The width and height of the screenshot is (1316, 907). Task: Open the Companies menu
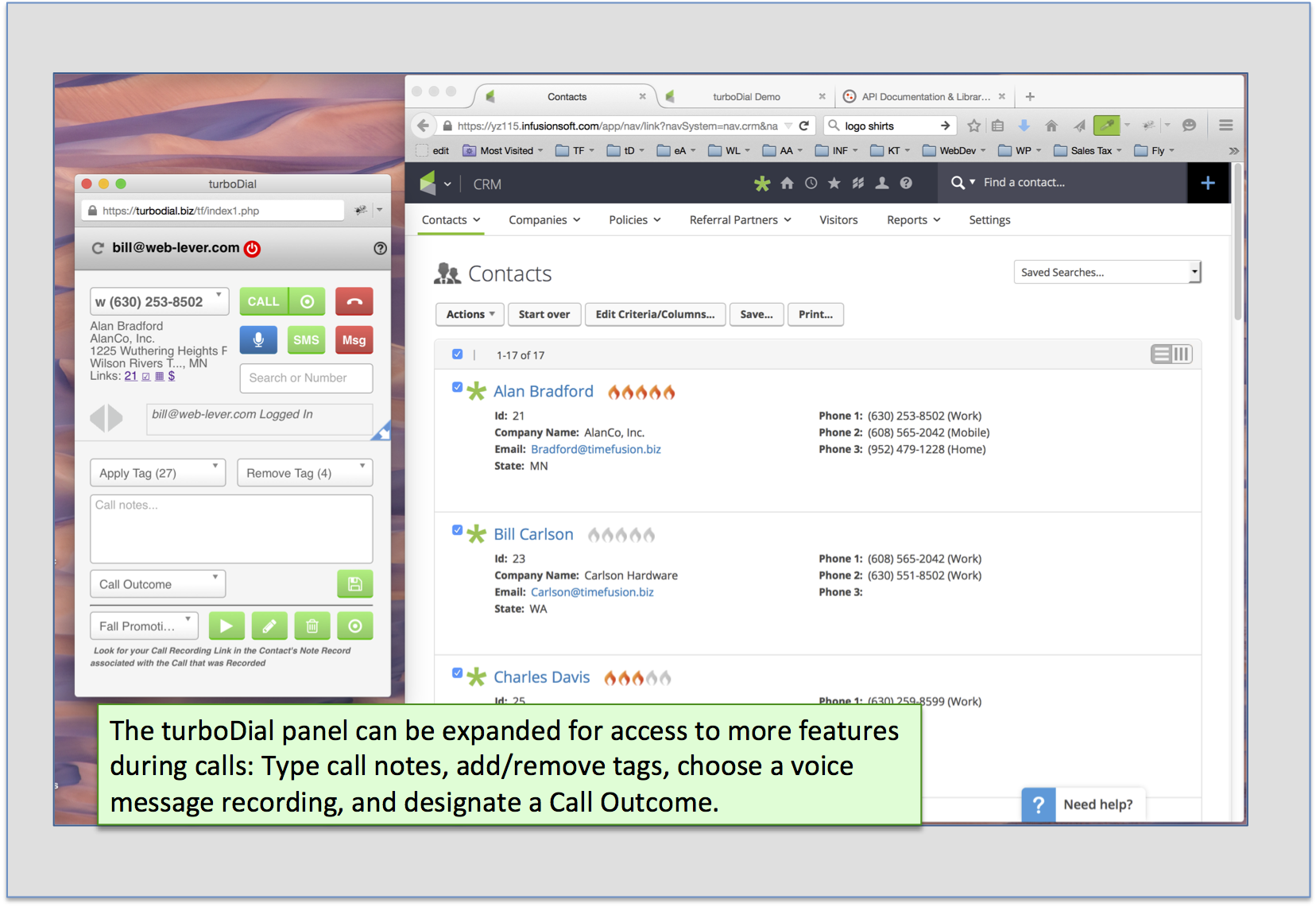pyautogui.click(x=544, y=220)
